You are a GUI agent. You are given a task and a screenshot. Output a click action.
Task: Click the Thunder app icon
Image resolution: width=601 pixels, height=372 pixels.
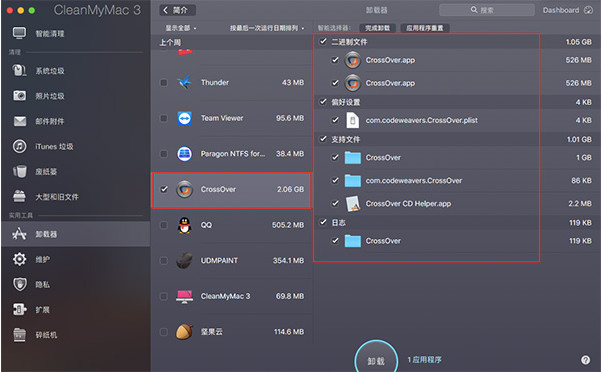[x=185, y=82]
